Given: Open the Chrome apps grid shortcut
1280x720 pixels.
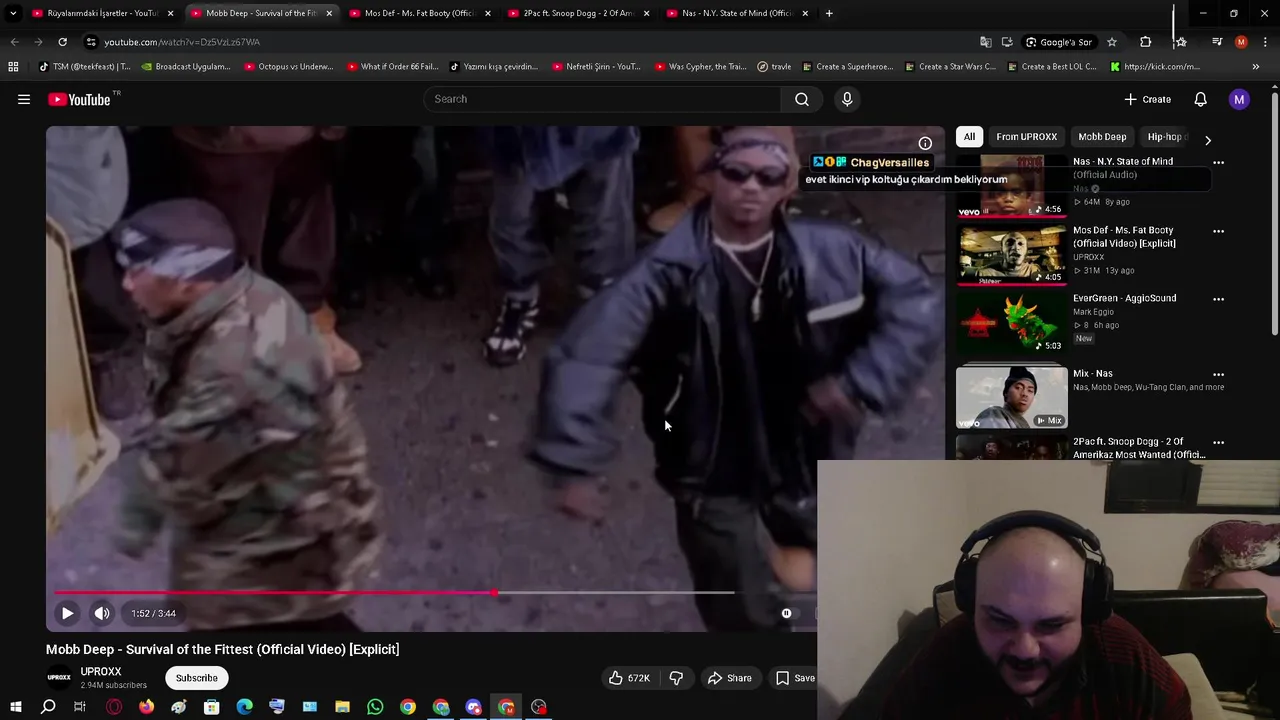Looking at the screenshot, I should click(13, 67).
